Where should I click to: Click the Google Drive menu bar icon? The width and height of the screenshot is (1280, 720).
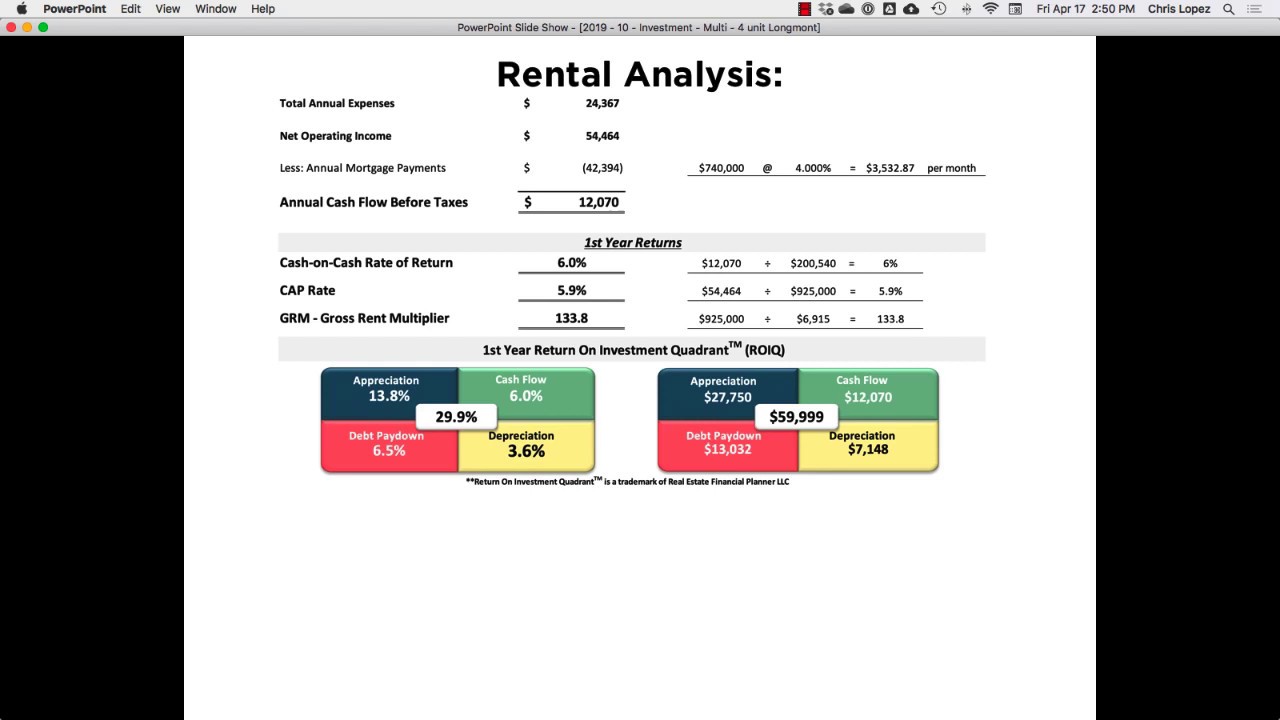pyautogui.click(x=889, y=9)
